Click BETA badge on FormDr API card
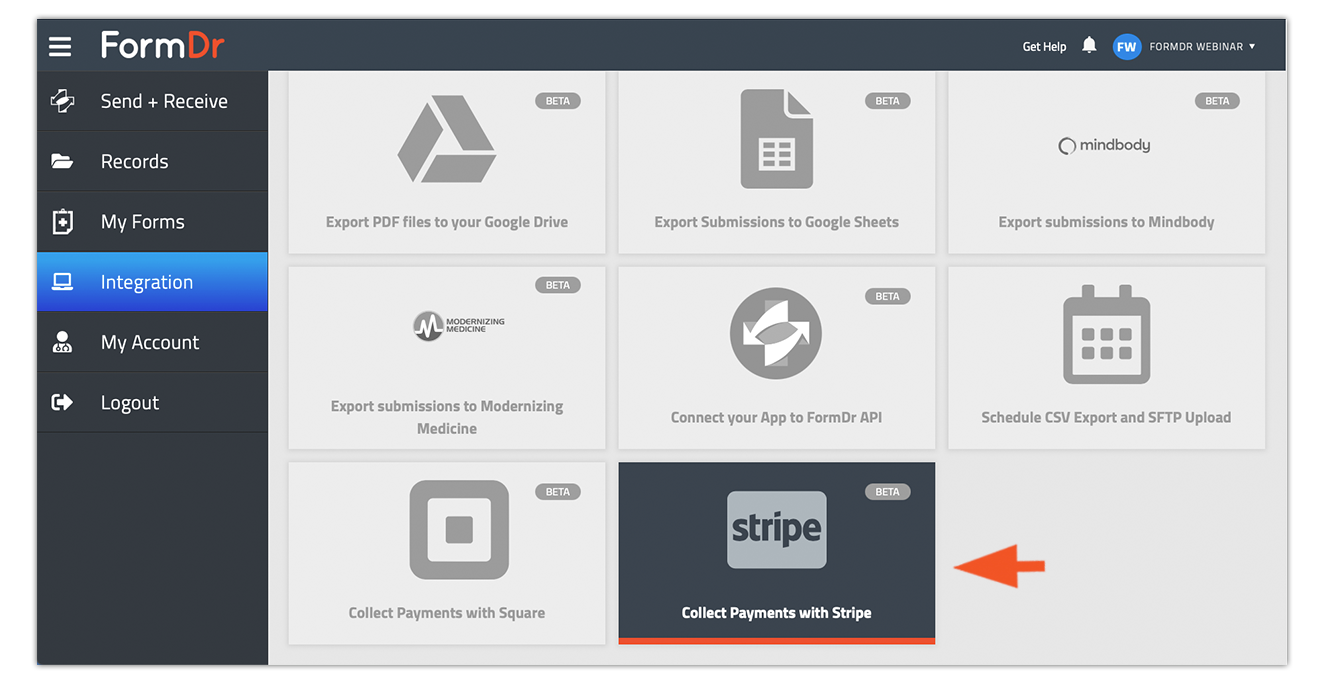 [887, 296]
